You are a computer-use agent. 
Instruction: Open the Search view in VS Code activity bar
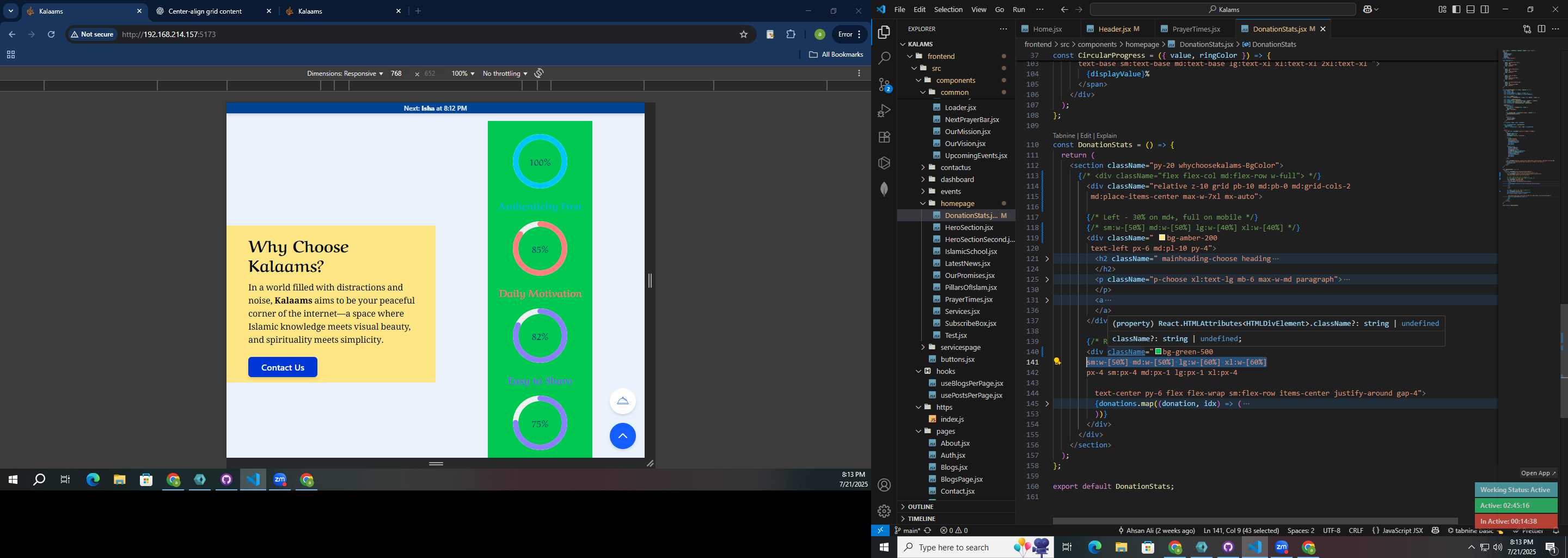884,58
